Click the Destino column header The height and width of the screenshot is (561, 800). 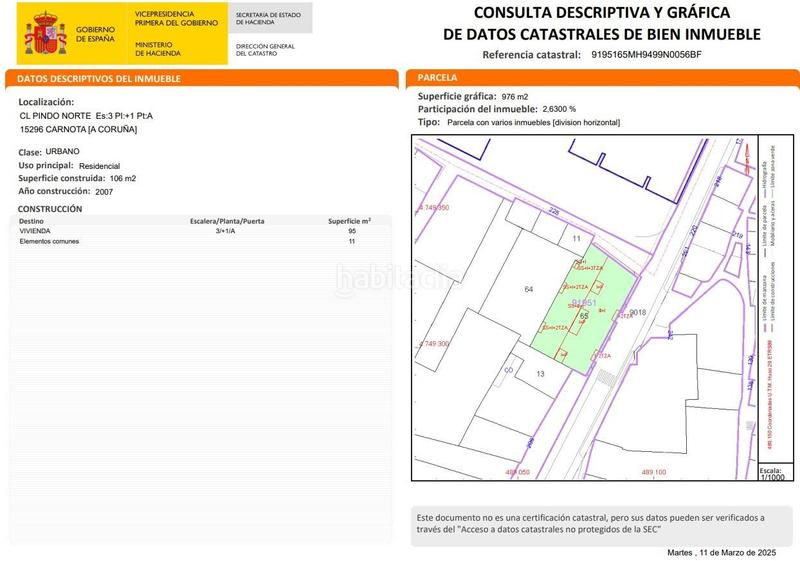[x=33, y=220]
